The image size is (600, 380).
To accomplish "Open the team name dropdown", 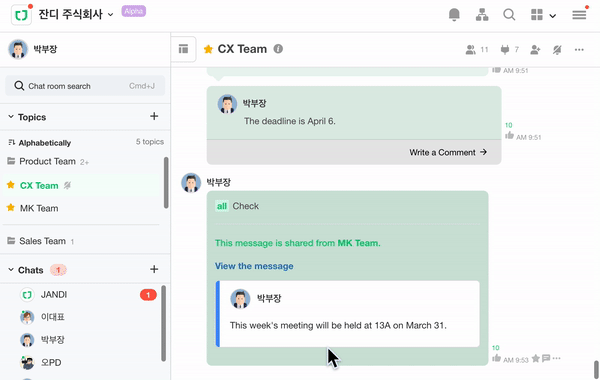I will [x=110, y=15].
